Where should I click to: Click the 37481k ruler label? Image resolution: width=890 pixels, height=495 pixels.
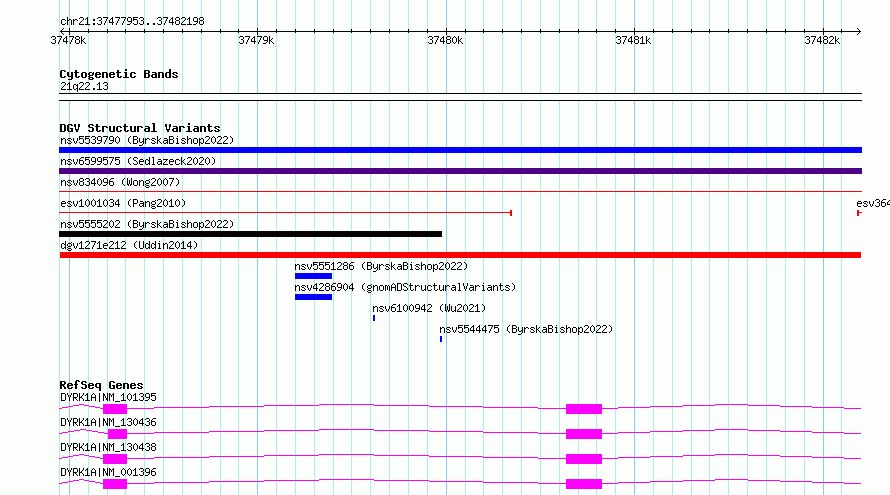(633, 40)
